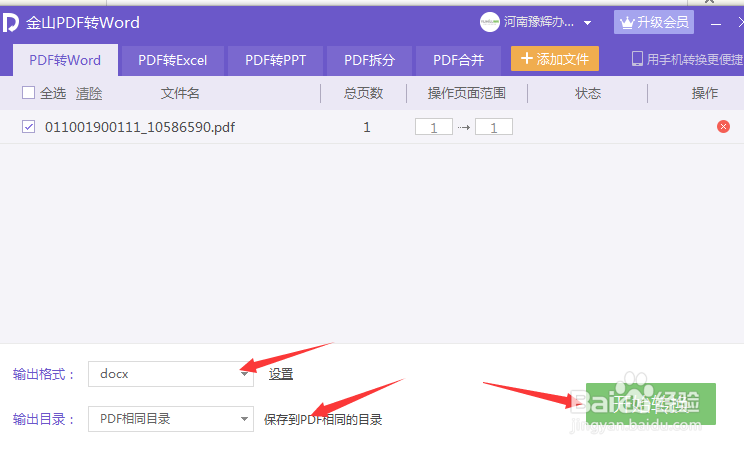The width and height of the screenshot is (744, 451).
Task: Click the 清除 clear link
Action: (89, 93)
